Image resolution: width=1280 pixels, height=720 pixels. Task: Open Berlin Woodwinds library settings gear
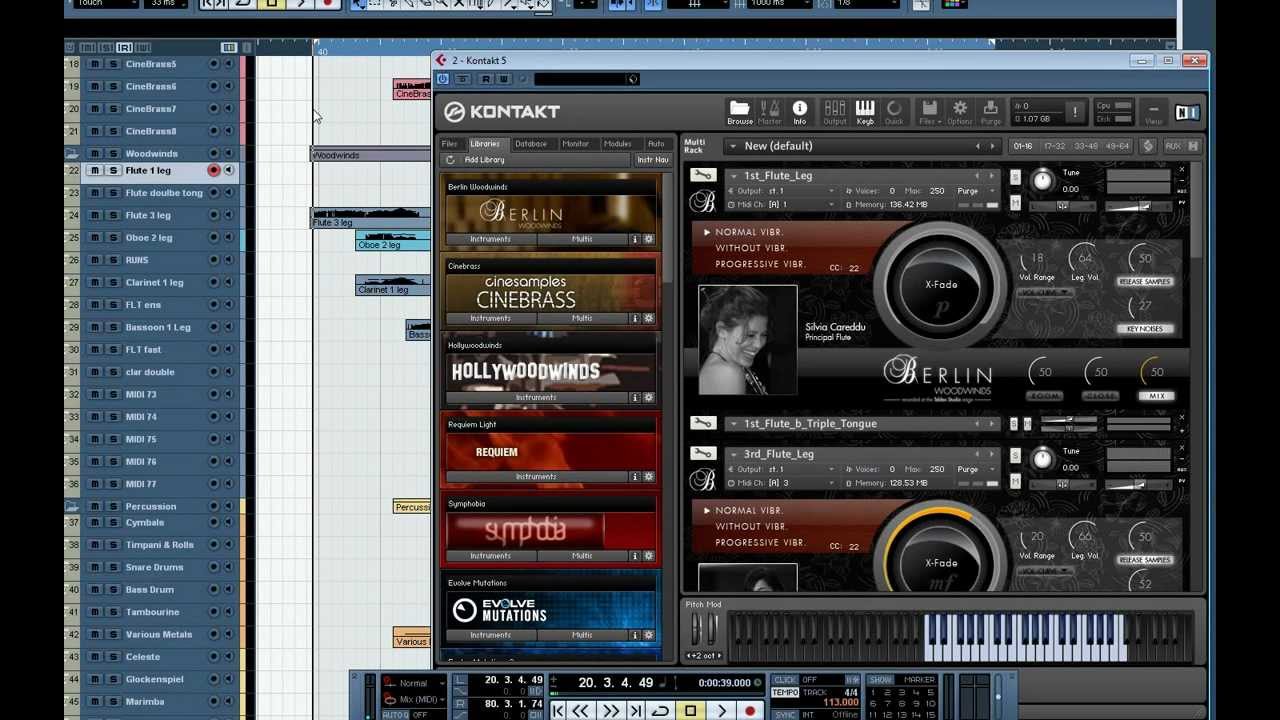click(x=648, y=239)
